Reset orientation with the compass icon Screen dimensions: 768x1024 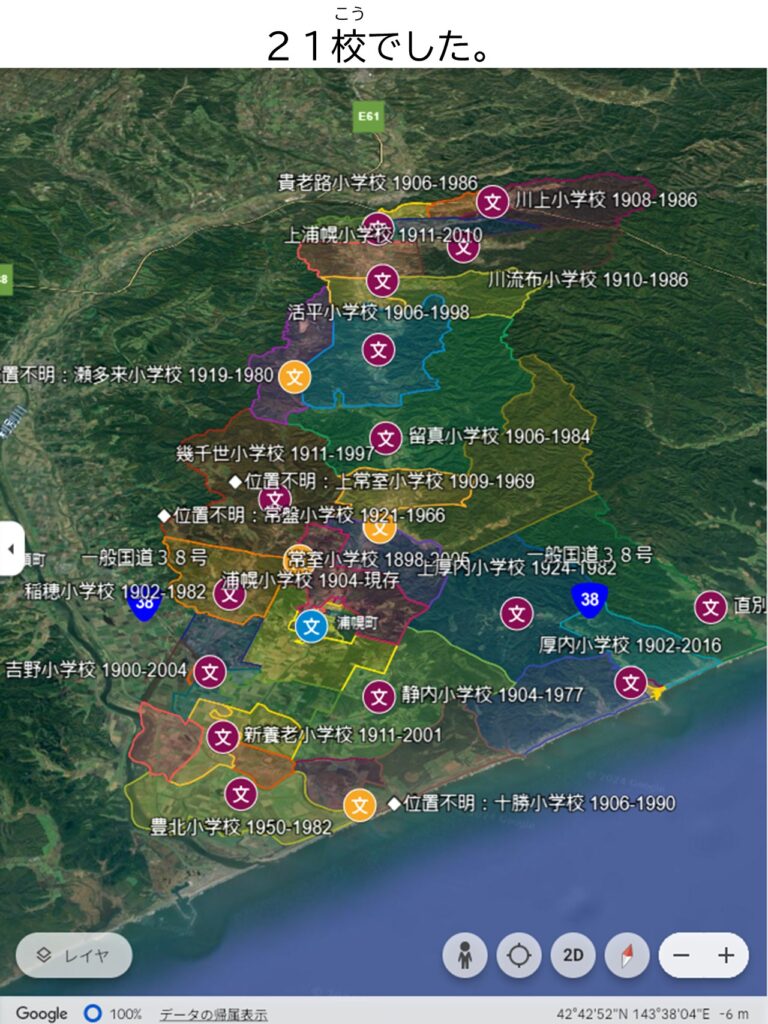click(x=627, y=956)
